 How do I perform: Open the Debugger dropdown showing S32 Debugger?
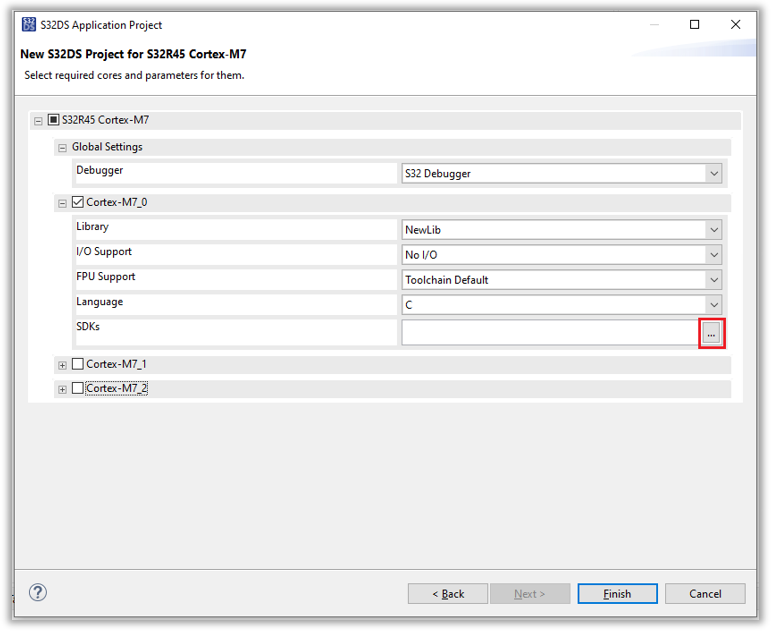[x=563, y=174]
